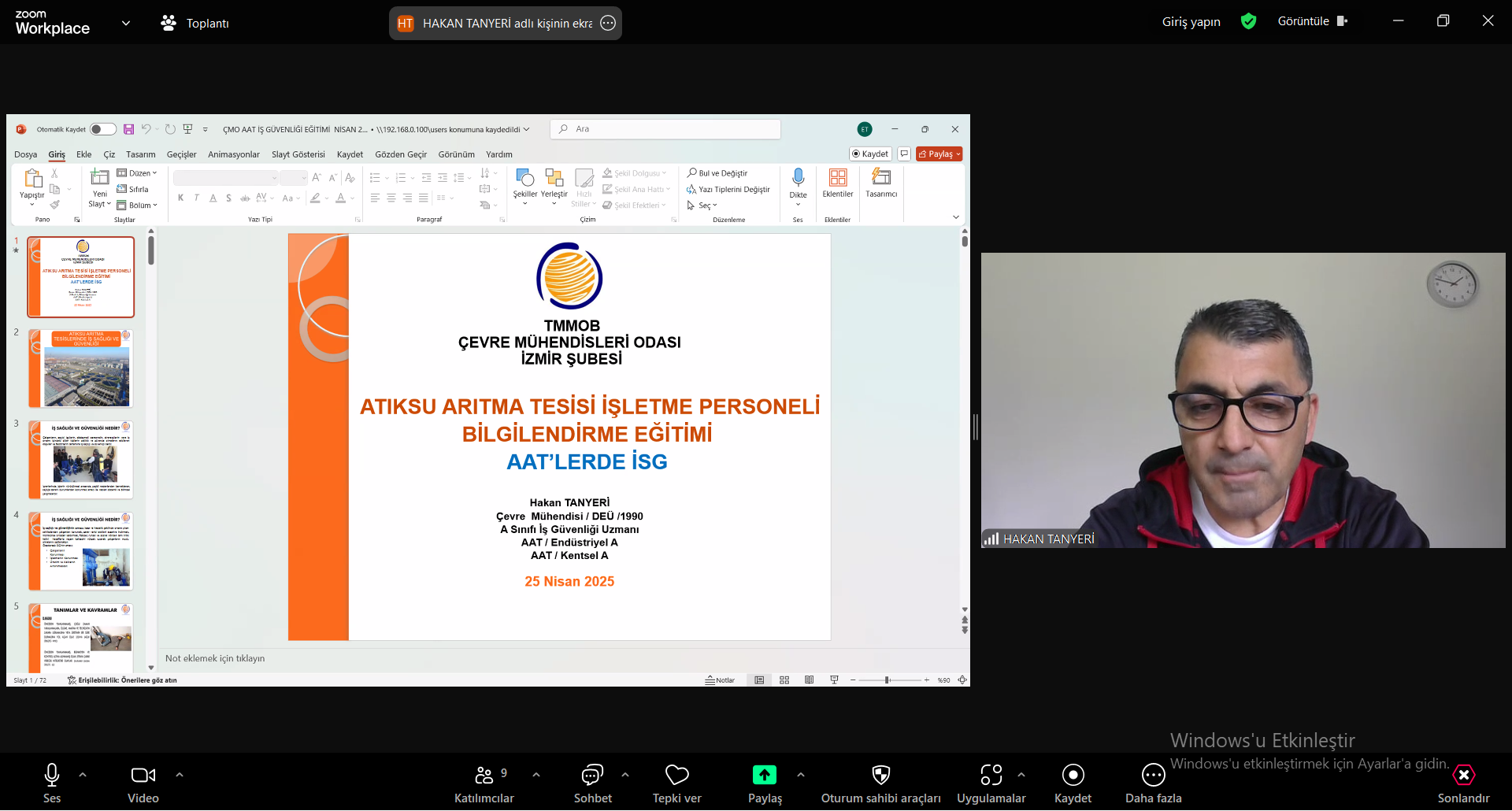Image resolution: width=1512 pixels, height=811 pixels.
Task: Open the Katılımcılar participants list
Action: tap(484, 776)
